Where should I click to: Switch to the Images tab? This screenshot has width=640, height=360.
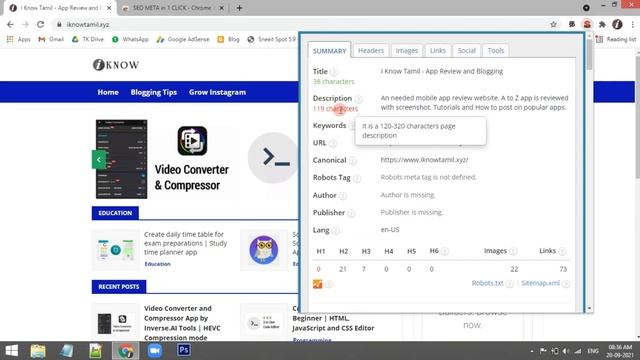pyautogui.click(x=407, y=51)
